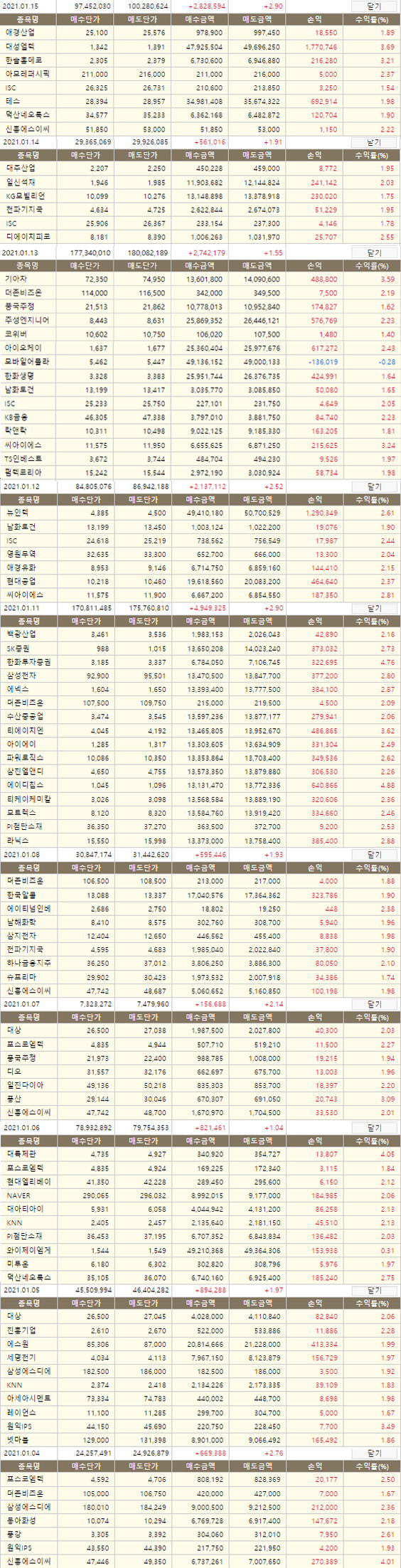The height and width of the screenshot is (1568, 401).
Task: Click the 삼성전자 stock name
Action: [19, 676]
